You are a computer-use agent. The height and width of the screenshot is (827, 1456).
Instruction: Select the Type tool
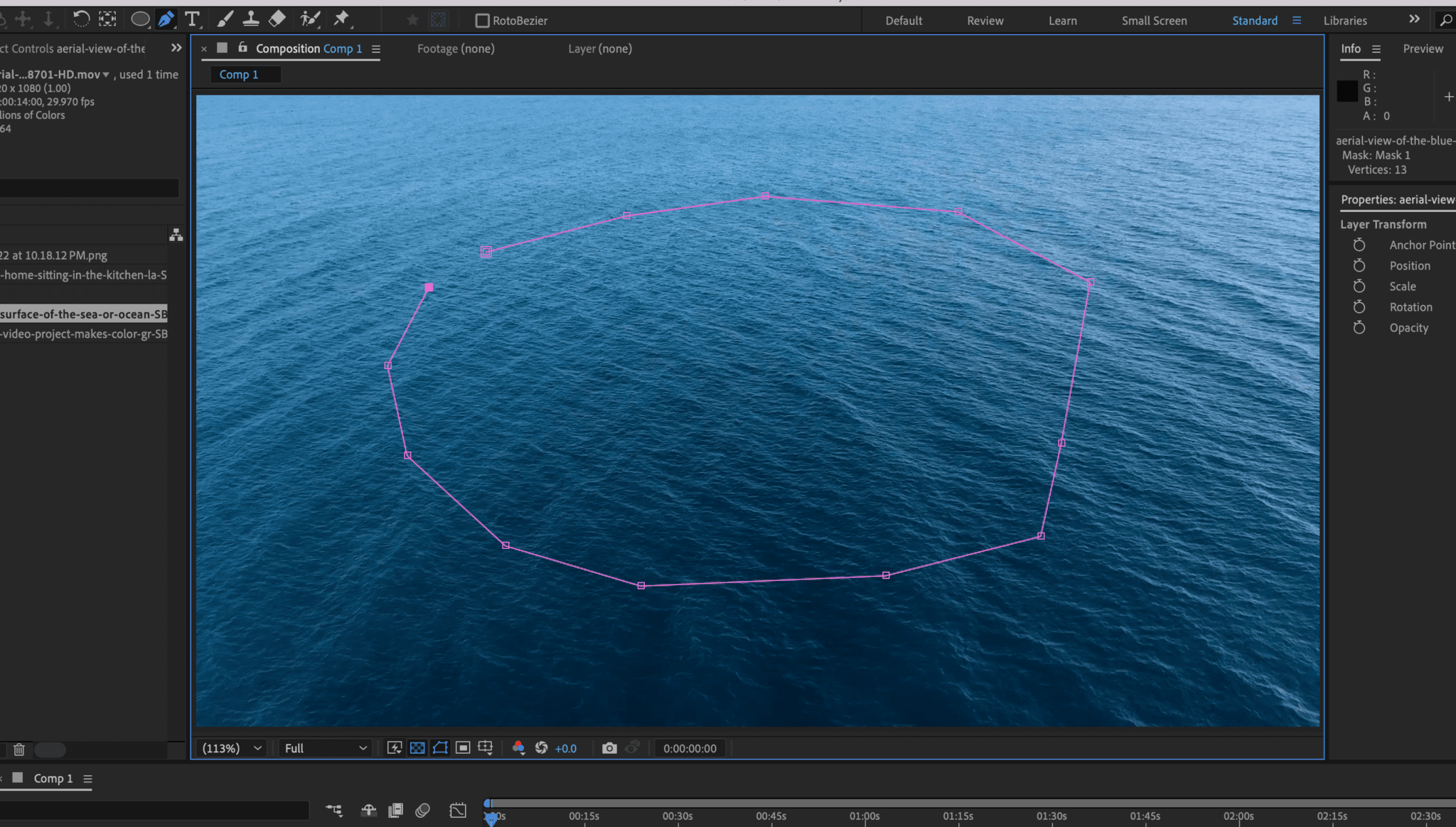[193, 19]
